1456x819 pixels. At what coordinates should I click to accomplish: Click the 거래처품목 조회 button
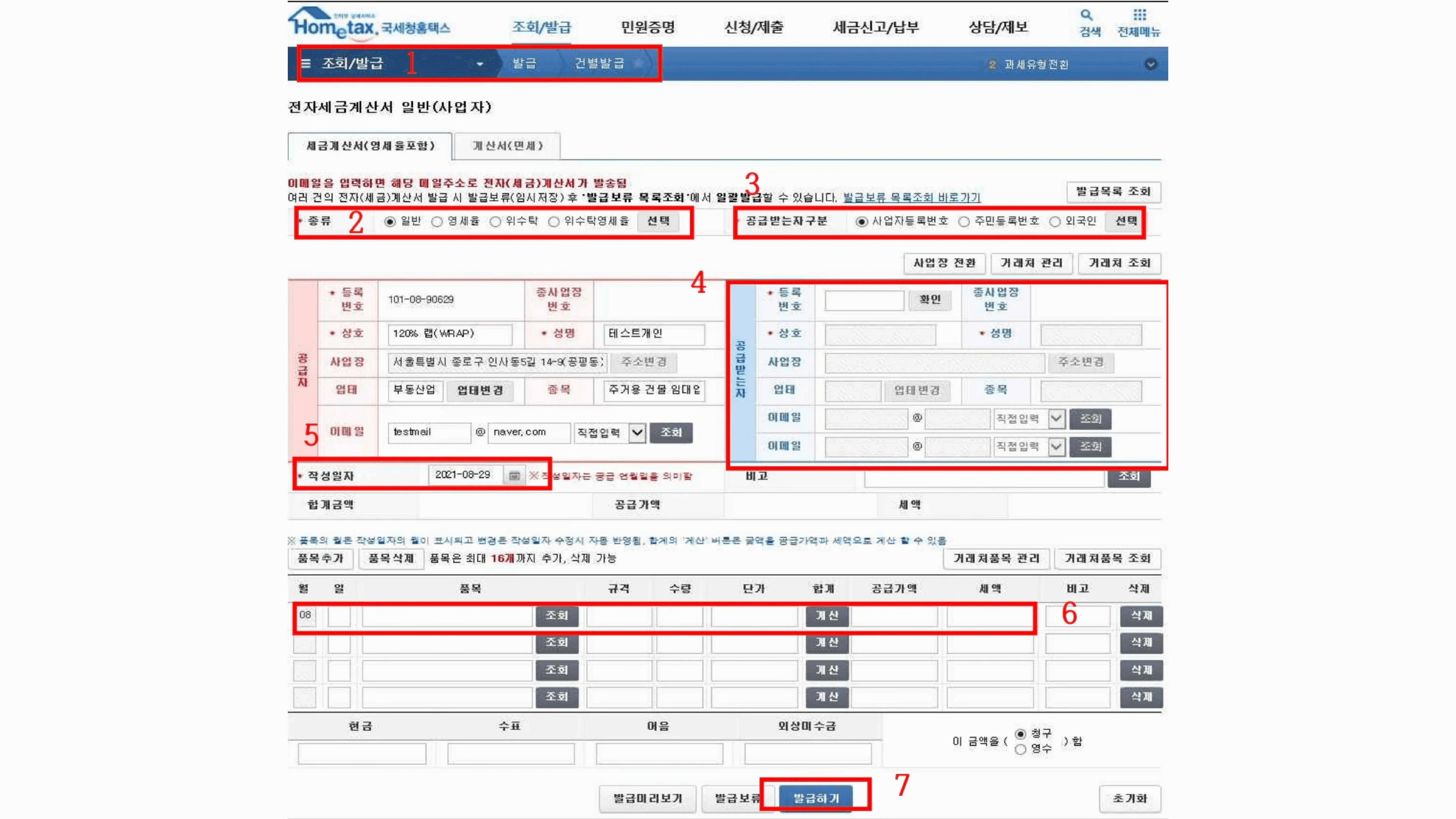tap(1108, 559)
